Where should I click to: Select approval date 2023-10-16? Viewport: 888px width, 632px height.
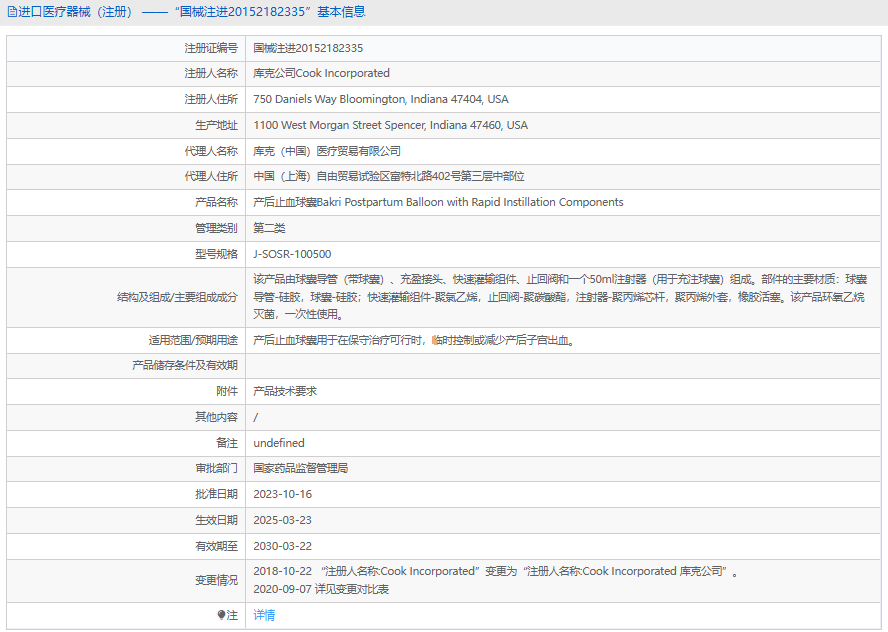tap(283, 494)
